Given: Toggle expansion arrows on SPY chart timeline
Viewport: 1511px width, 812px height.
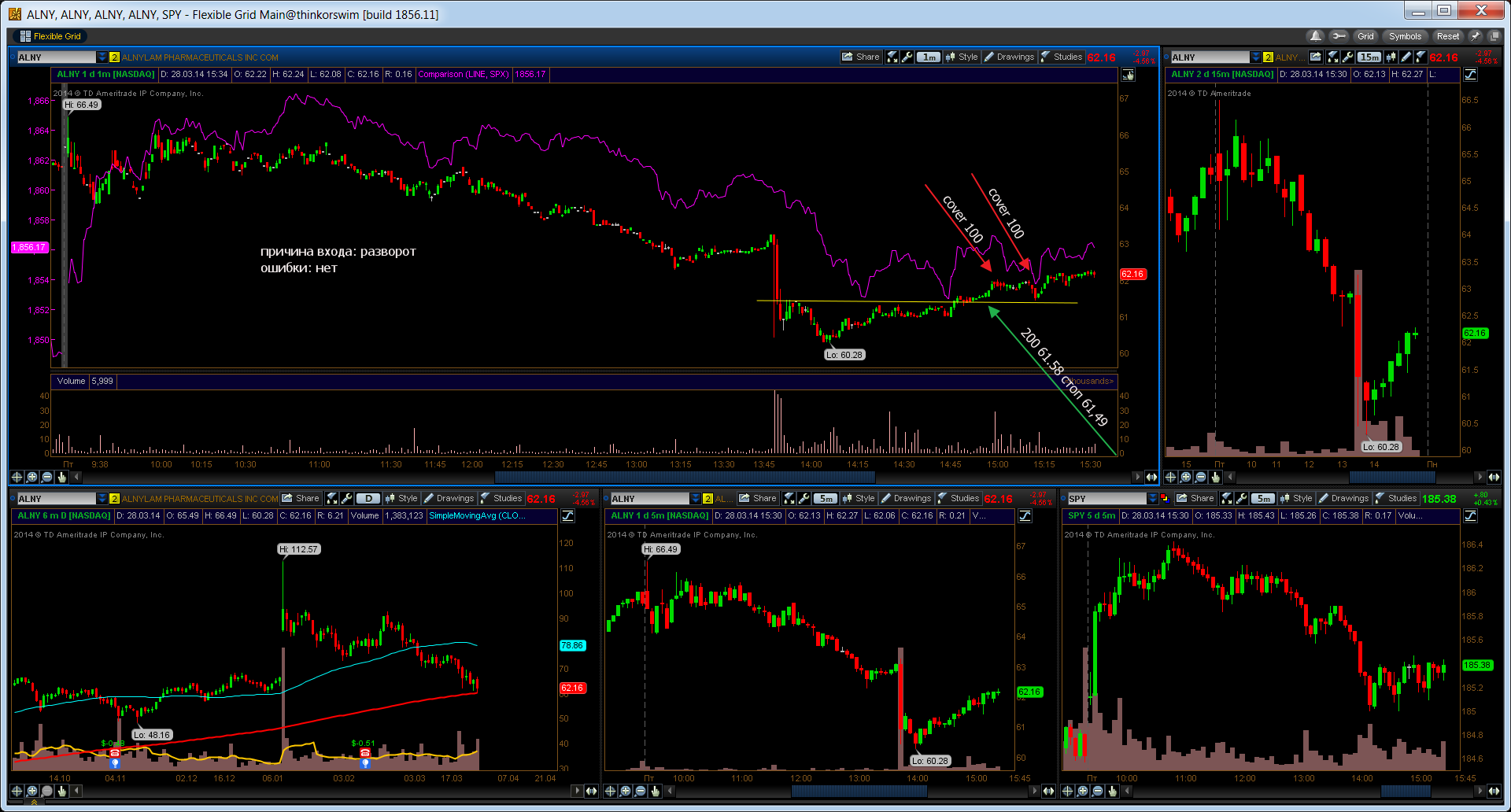Looking at the screenshot, I should coord(1494,791).
